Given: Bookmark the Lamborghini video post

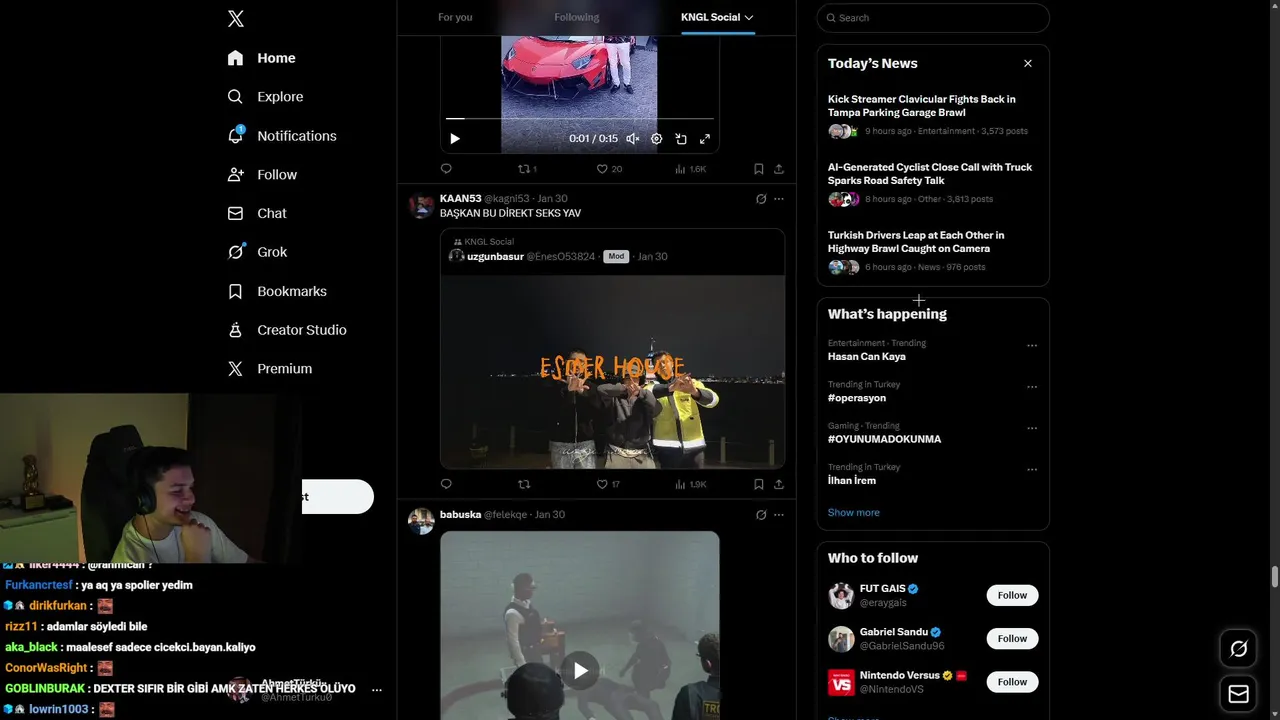Looking at the screenshot, I should click(x=759, y=169).
